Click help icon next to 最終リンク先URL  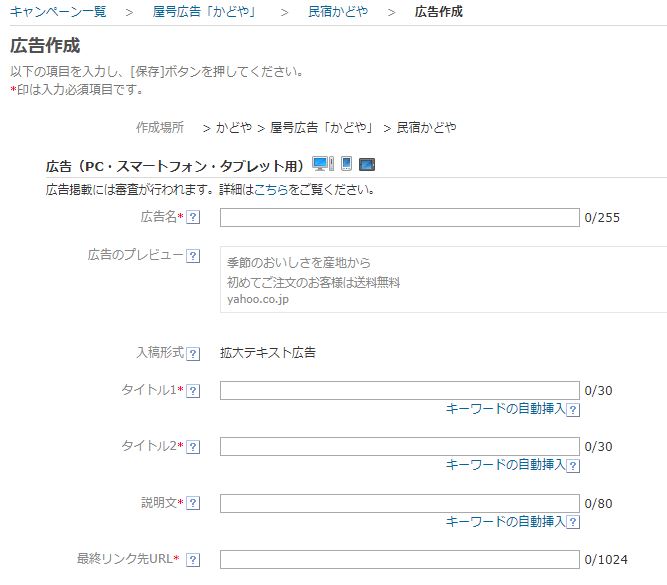point(193,559)
